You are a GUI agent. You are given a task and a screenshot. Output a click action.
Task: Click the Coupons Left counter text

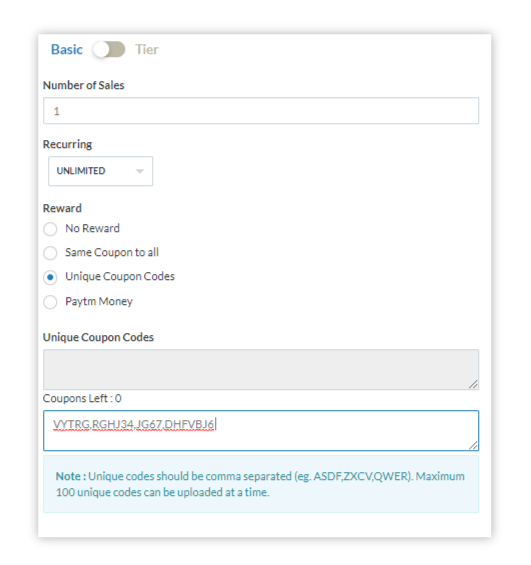coord(82,399)
